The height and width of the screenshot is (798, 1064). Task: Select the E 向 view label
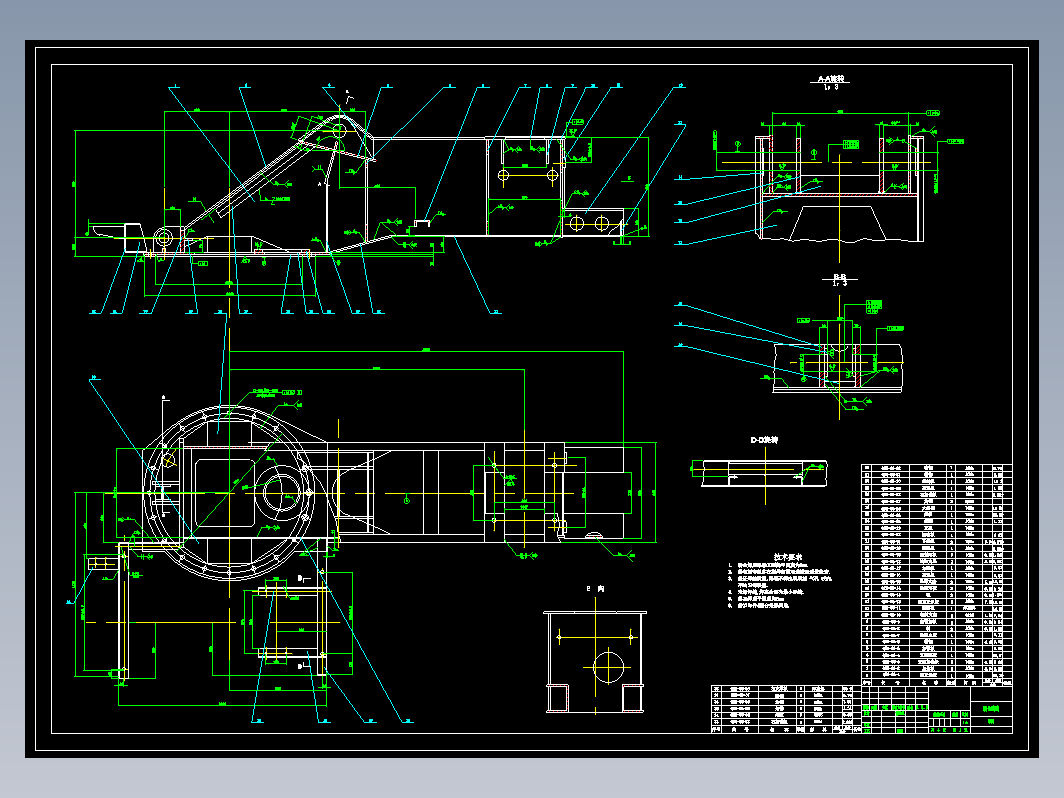click(x=595, y=589)
